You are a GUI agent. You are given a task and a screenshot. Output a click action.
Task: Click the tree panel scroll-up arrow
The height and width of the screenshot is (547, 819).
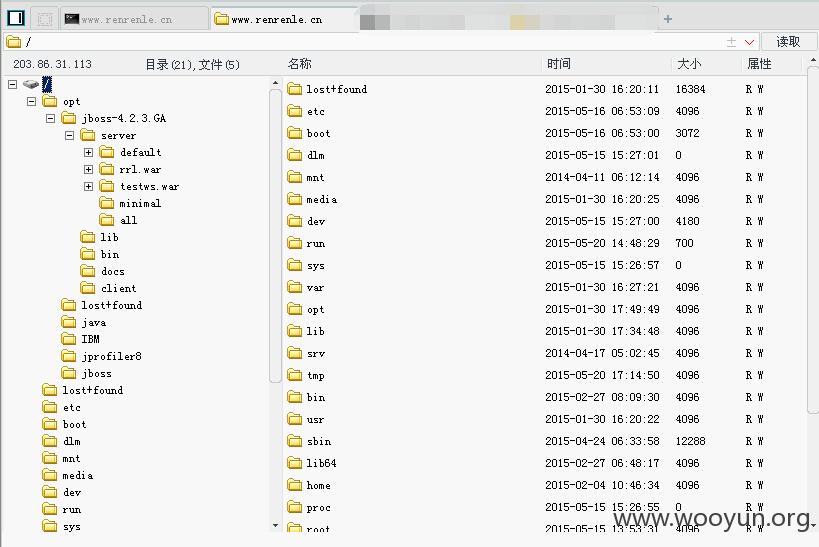[x=275, y=83]
